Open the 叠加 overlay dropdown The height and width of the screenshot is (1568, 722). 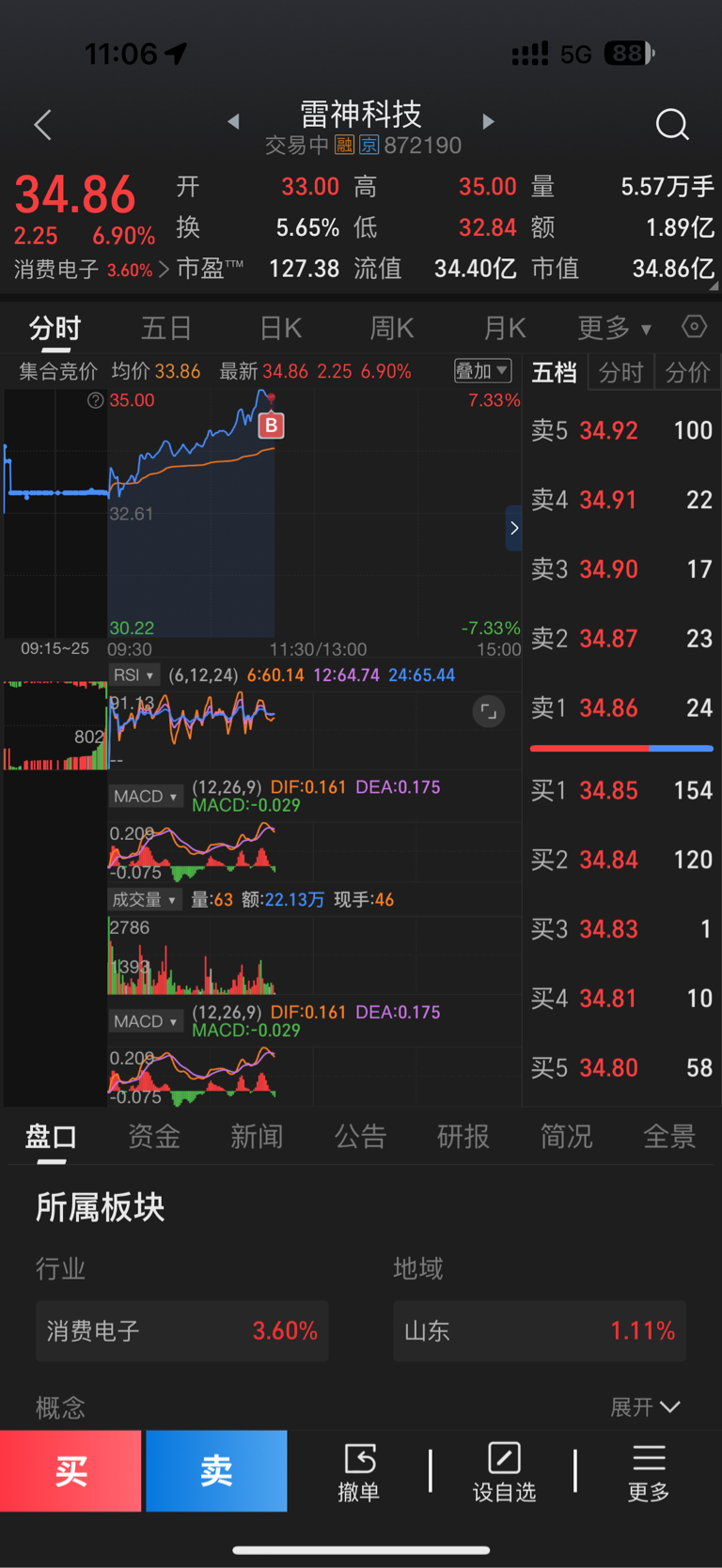pyautogui.click(x=482, y=371)
